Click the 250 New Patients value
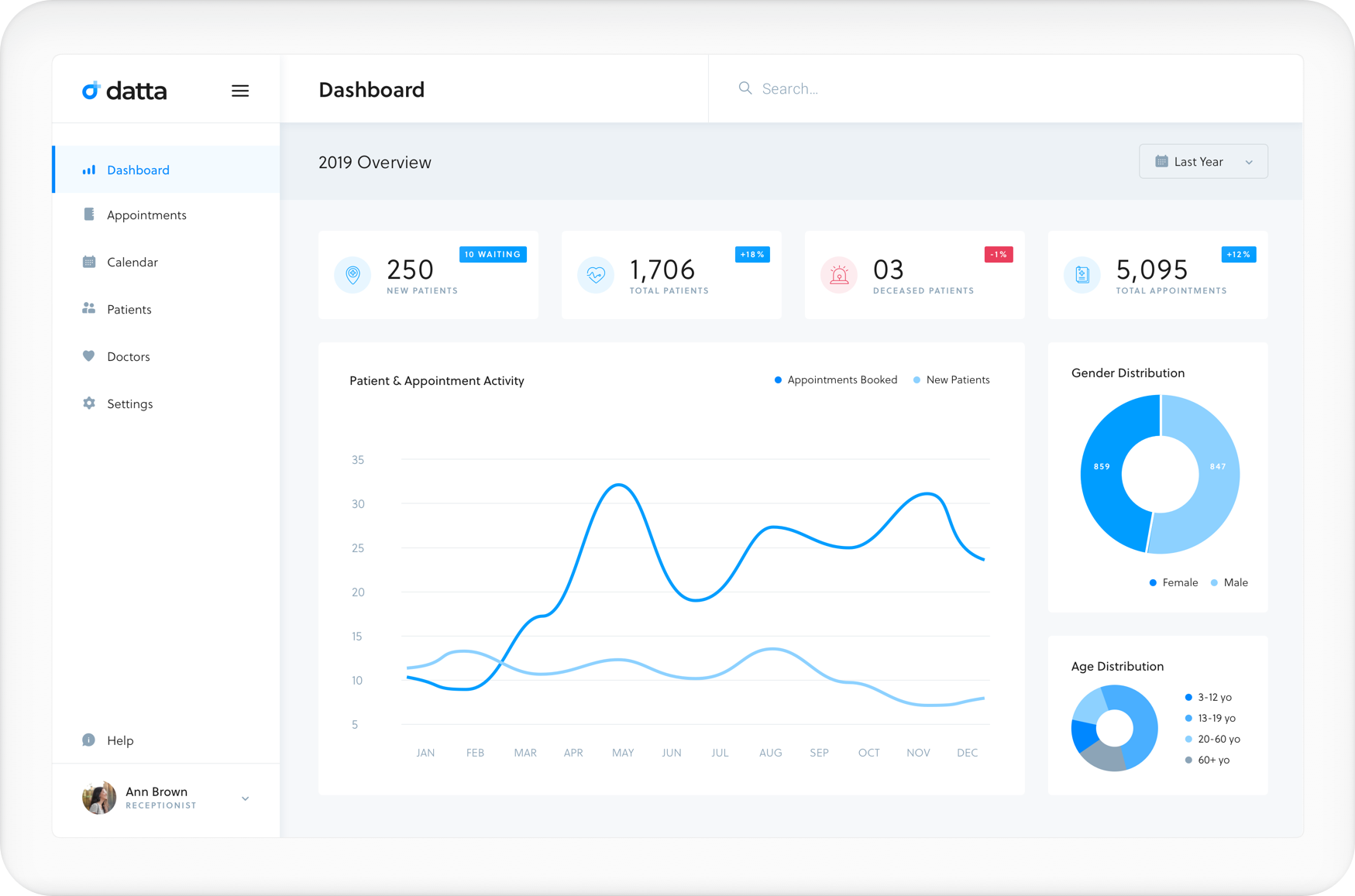Image resolution: width=1355 pixels, height=896 pixels. click(x=410, y=269)
